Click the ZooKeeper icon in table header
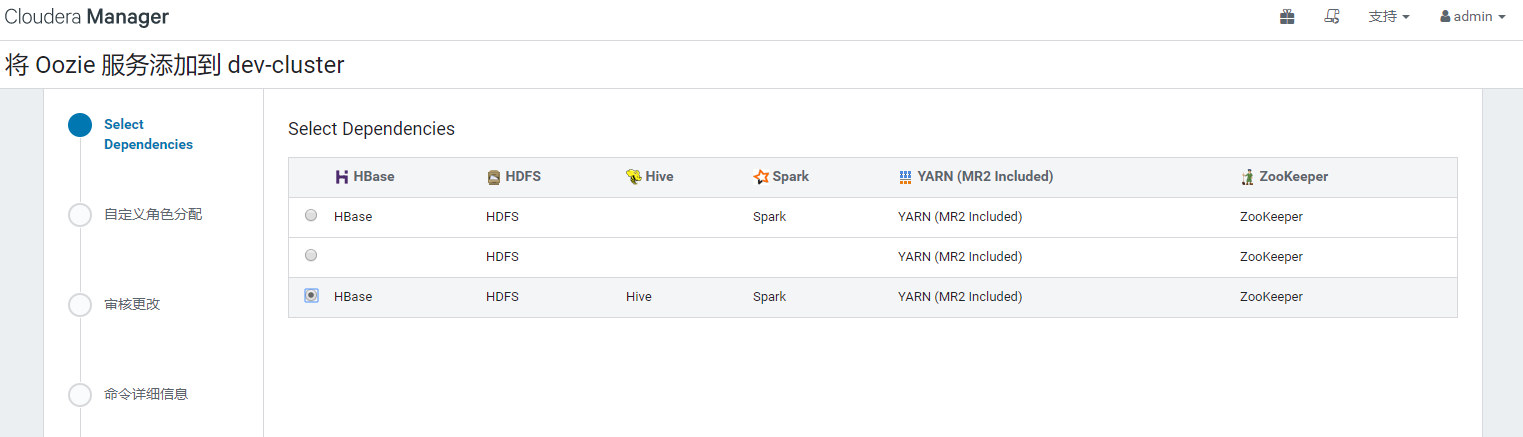Image resolution: width=1523 pixels, height=437 pixels. [x=1247, y=177]
